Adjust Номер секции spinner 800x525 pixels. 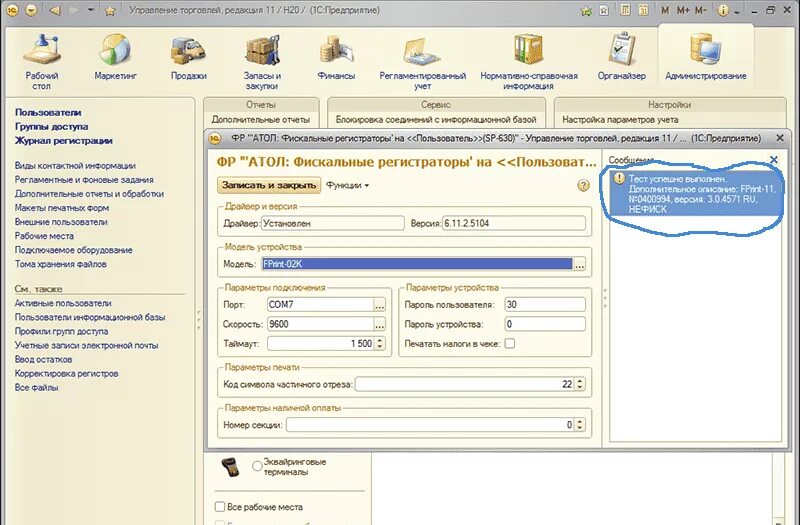[x=579, y=424]
